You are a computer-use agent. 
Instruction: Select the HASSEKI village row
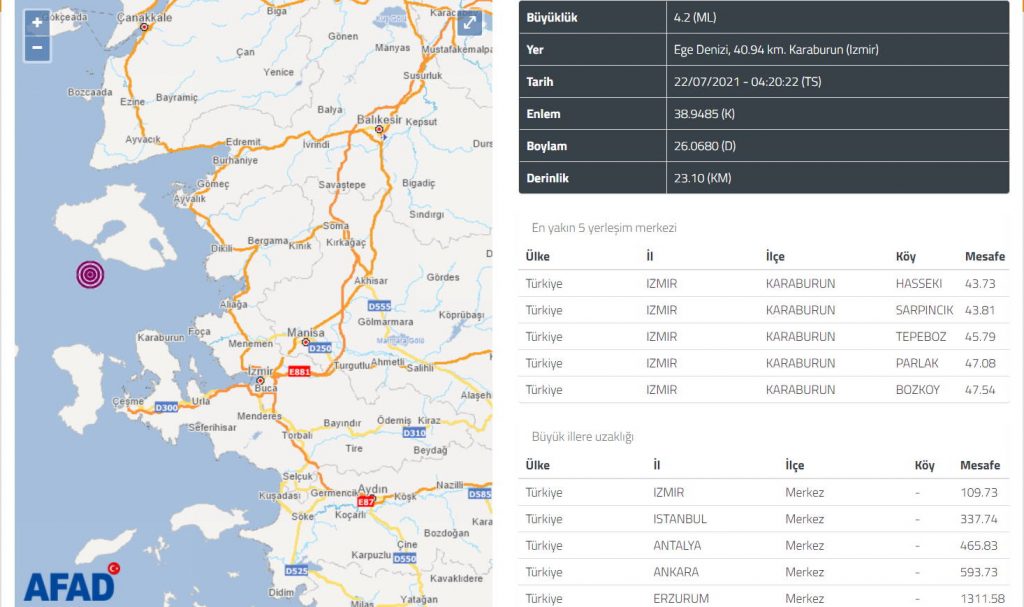tap(765, 284)
